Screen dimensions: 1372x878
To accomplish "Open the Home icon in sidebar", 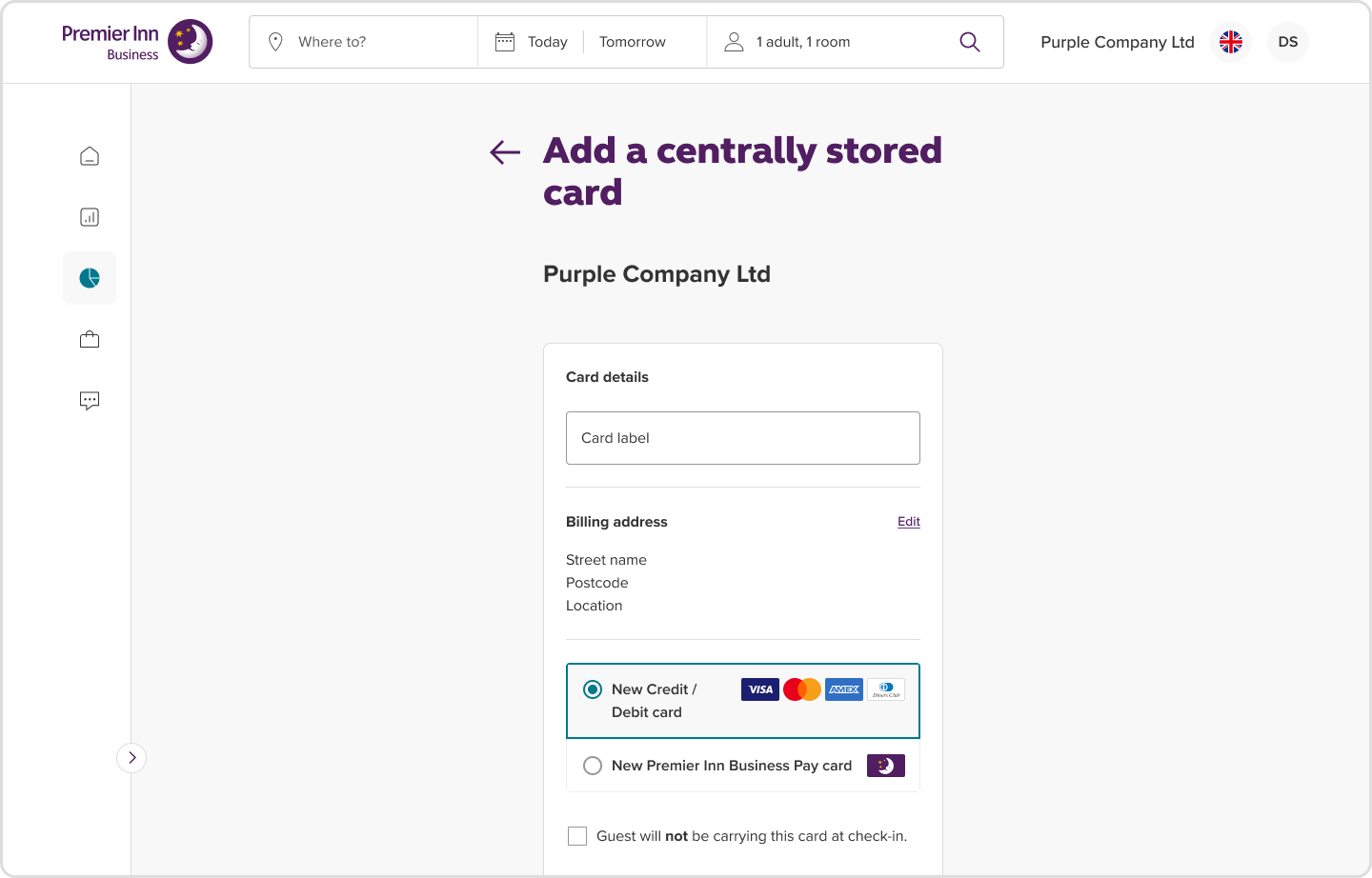I will (x=90, y=156).
